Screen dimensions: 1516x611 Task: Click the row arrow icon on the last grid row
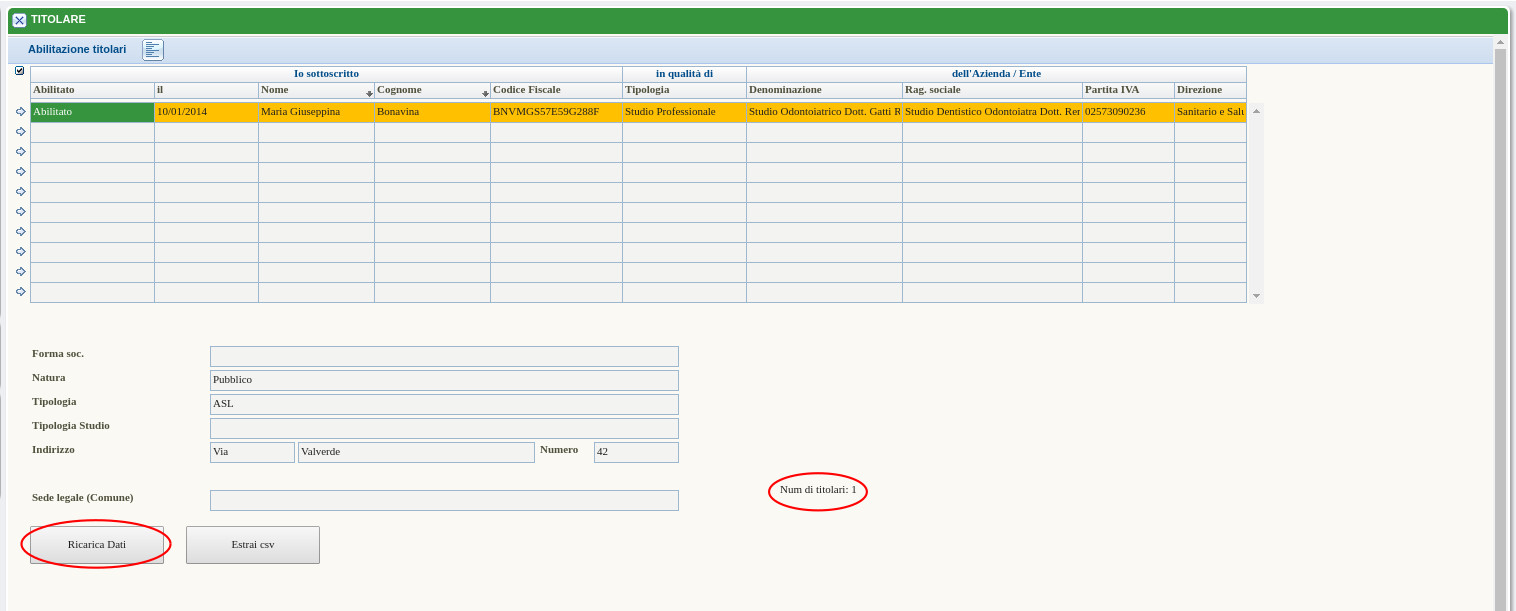point(21,292)
